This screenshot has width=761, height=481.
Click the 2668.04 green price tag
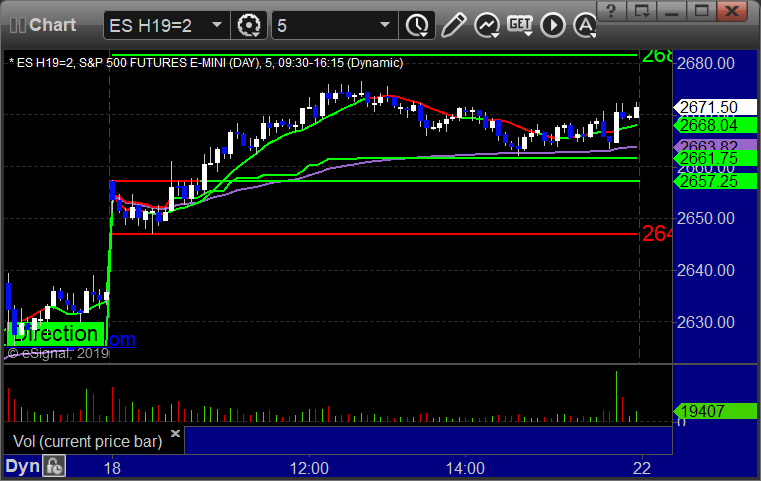715,125
